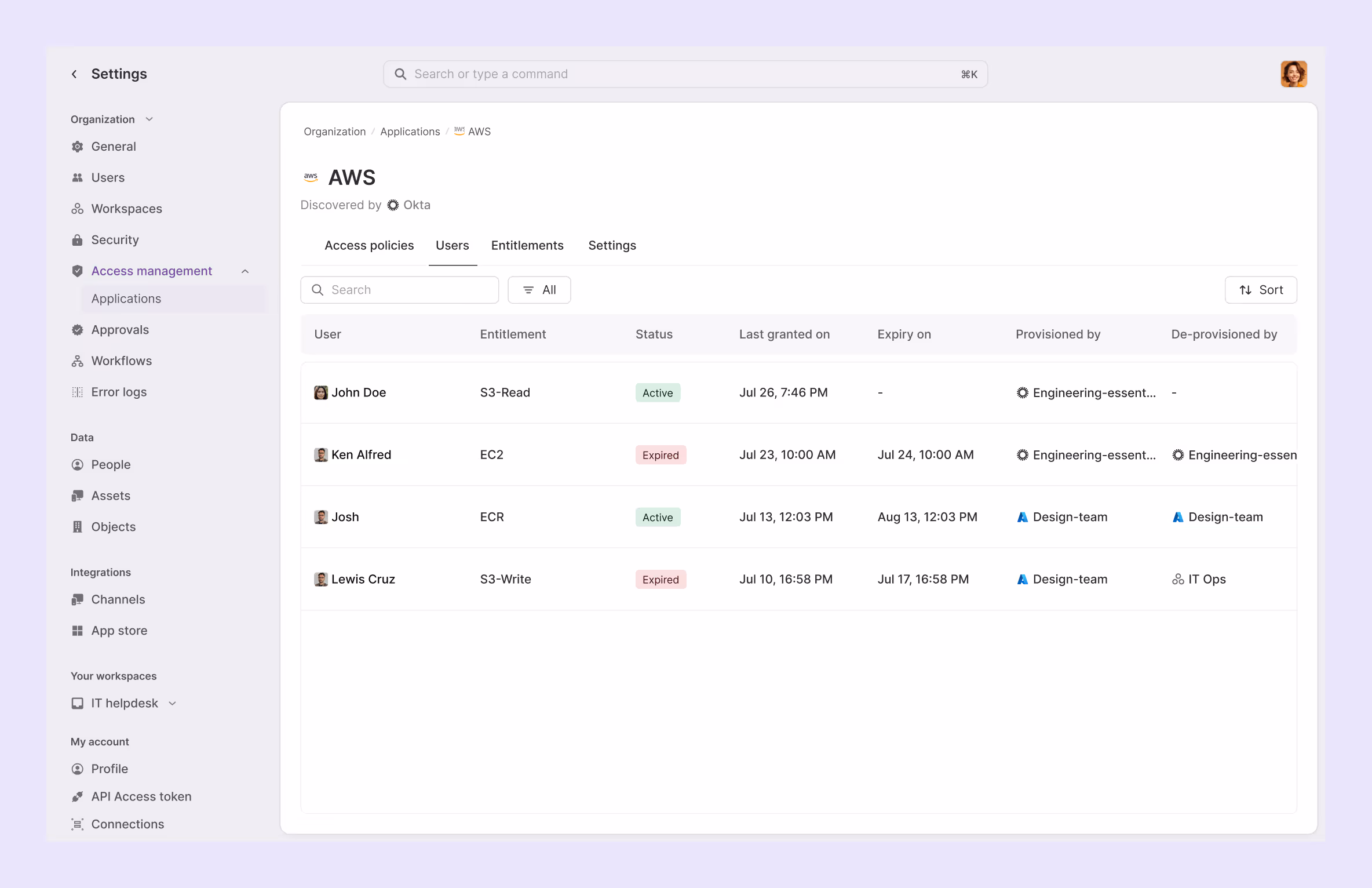Image resolution: width=1372 pixels, height=888 pixels.
Task: Switch to the Entitlements tab
Action: 527,245
